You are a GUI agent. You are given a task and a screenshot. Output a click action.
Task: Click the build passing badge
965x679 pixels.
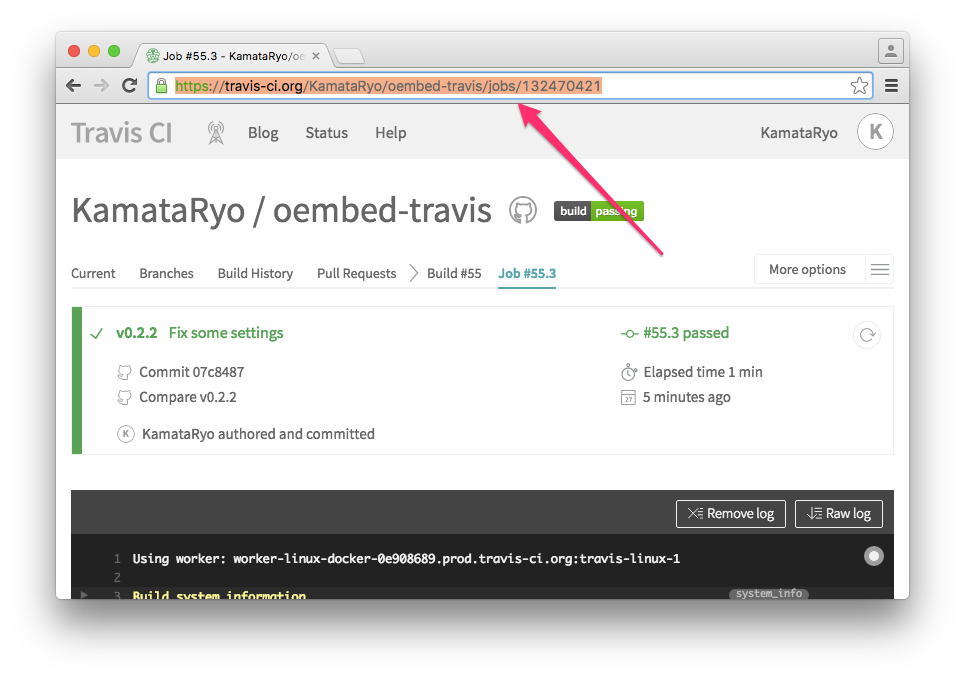coord(598,211)
